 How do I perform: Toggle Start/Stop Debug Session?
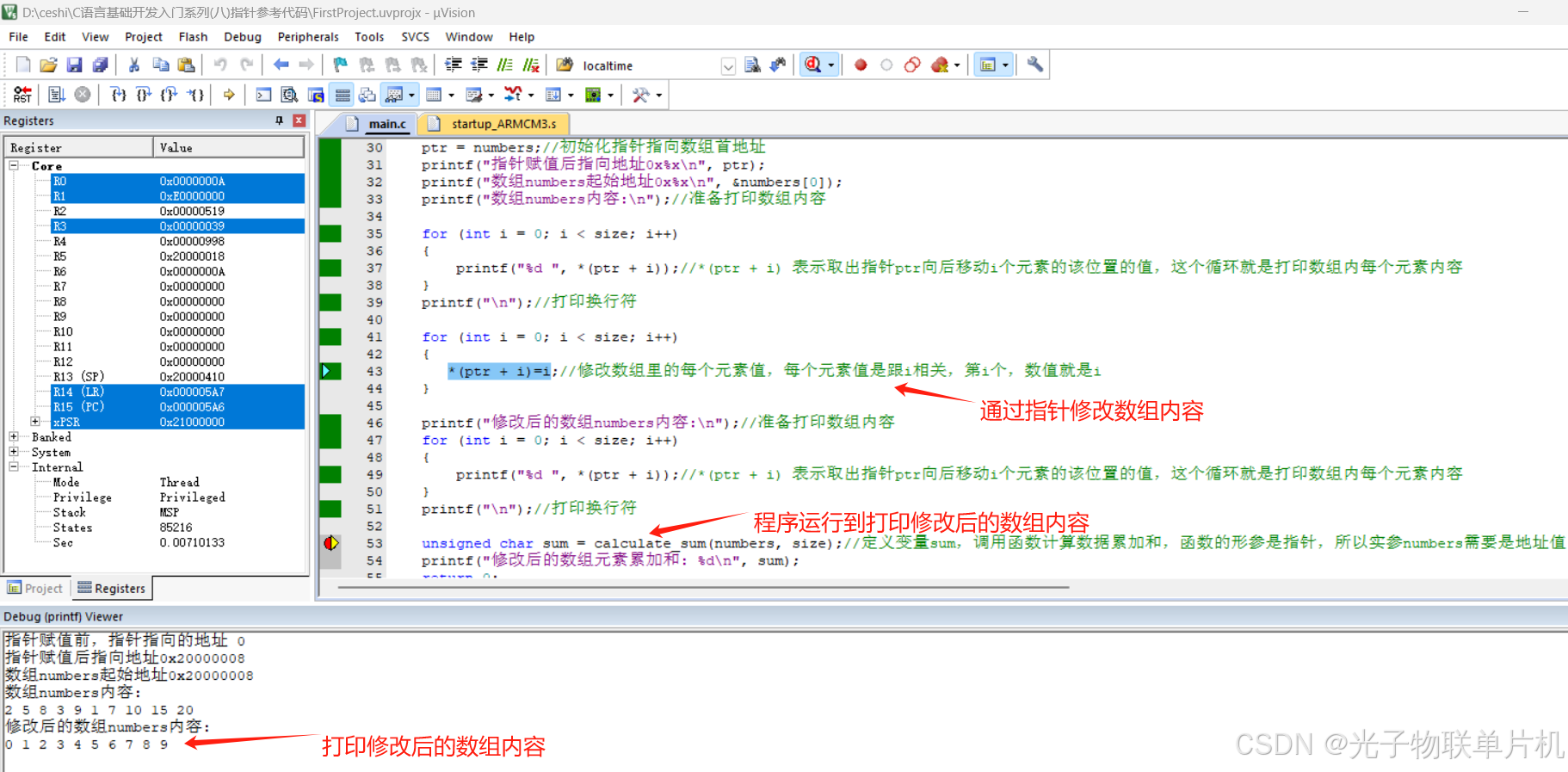812,65
